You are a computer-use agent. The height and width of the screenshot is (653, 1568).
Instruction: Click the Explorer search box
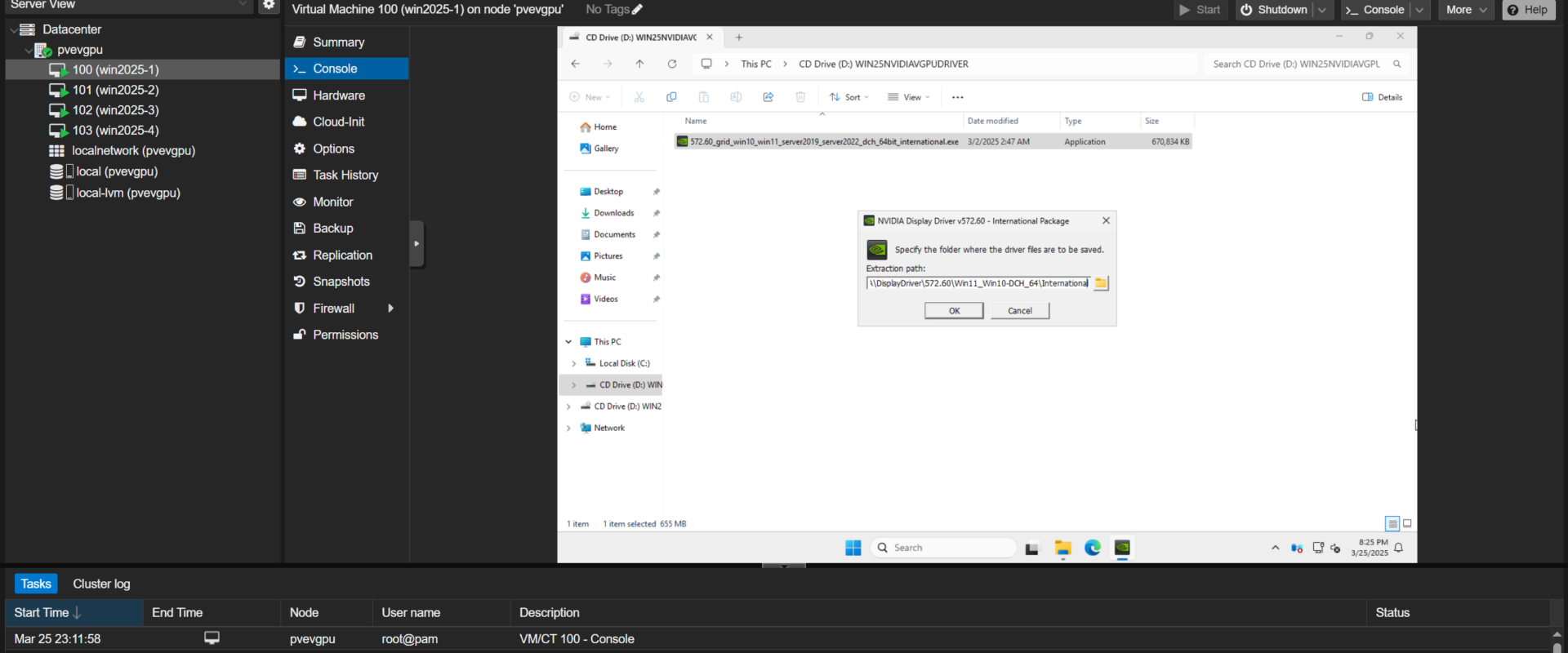1305,64
